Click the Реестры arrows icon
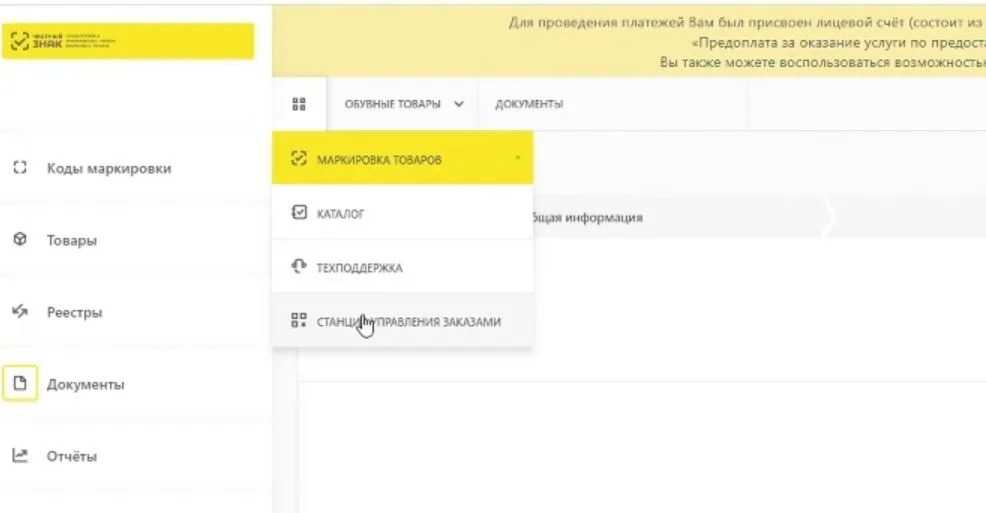The image size is (986, 513). click(20, 311)
